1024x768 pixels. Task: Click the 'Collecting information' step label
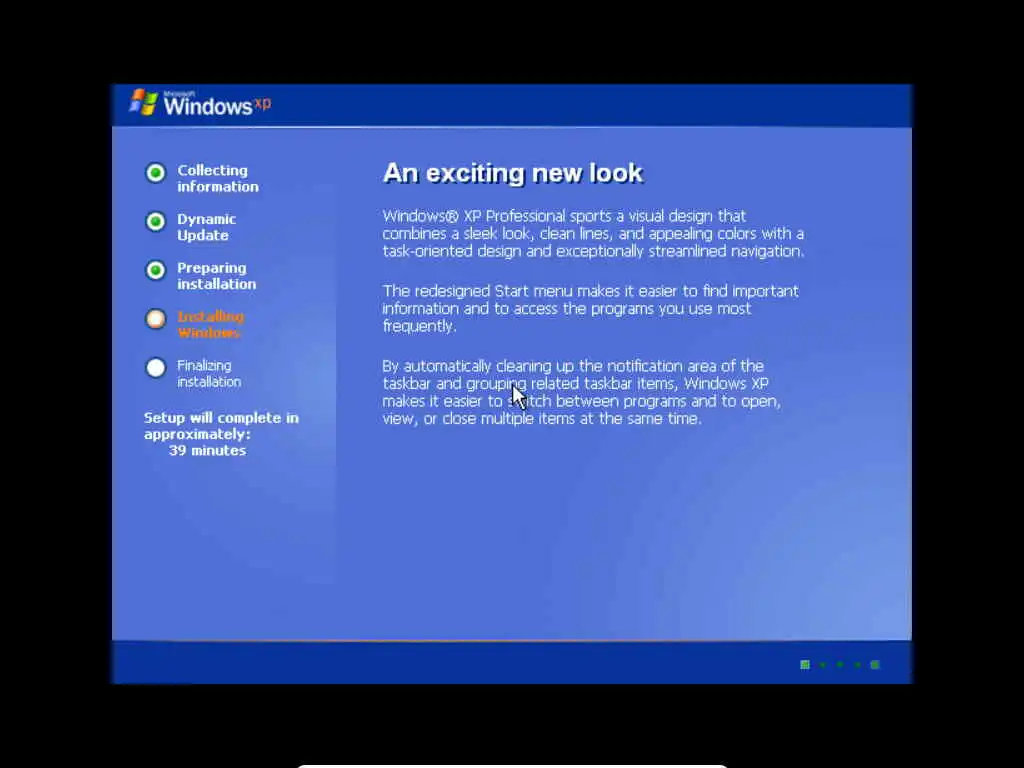click(218, 178)
